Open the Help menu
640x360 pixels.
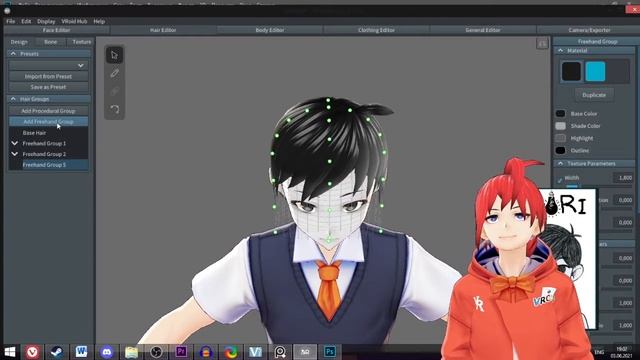click(99, 21)
